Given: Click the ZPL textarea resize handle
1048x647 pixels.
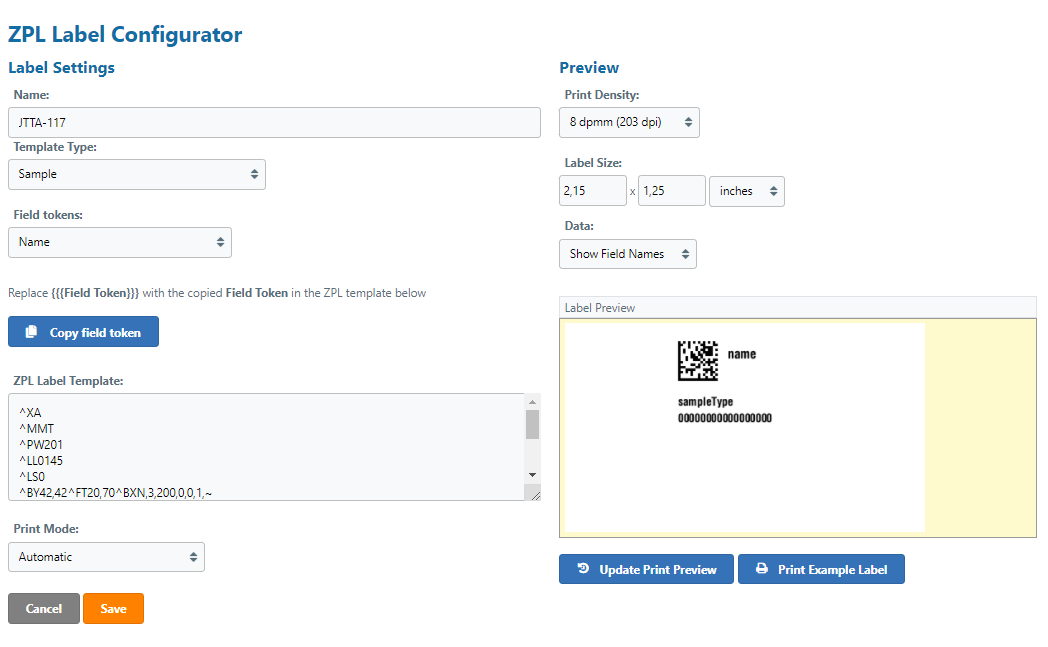Looking at the screenshot, I should pyautogui.click(x=534, y=494).
